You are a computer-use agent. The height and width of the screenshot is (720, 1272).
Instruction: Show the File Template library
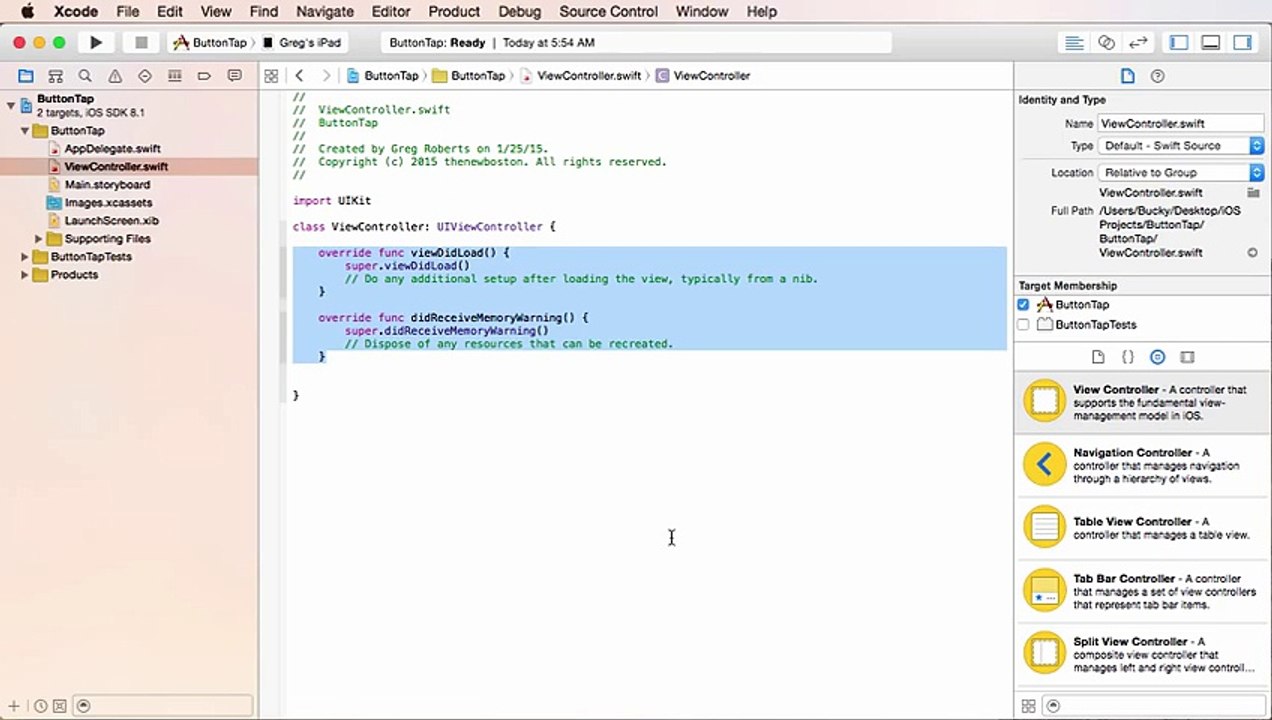click(x=1098, y=357)
